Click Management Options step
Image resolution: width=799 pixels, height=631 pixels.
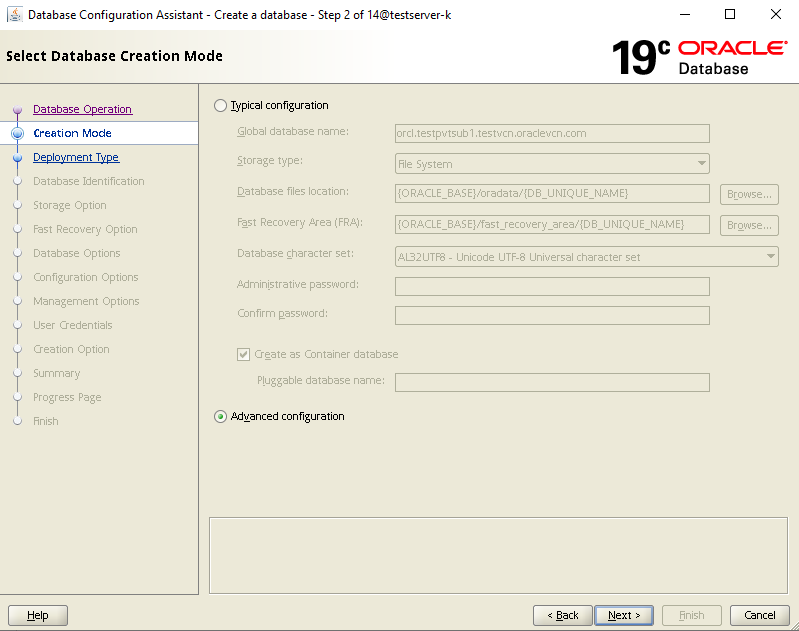pos(86,301)
